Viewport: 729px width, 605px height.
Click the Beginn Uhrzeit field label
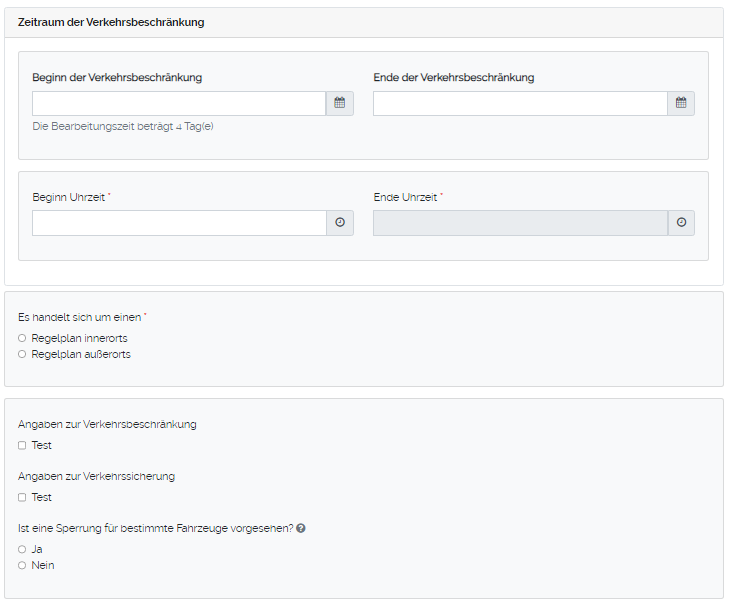(69, 197)
